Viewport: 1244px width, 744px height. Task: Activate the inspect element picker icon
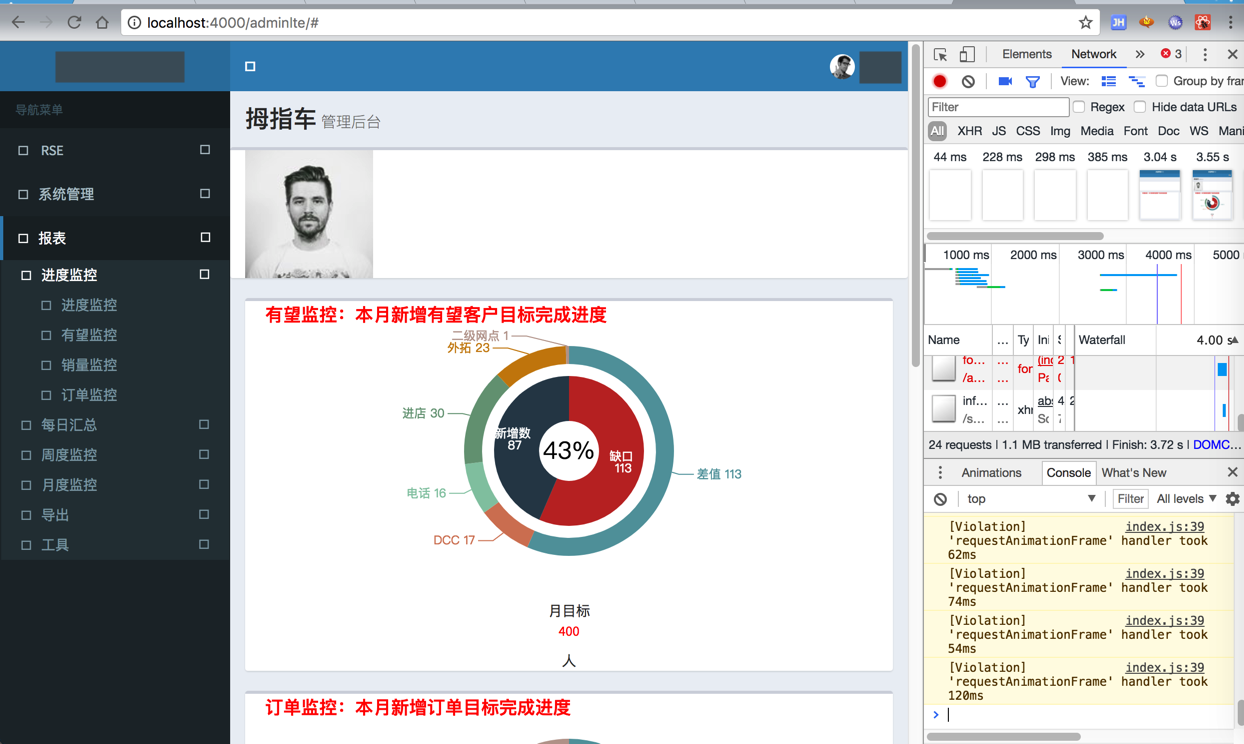(x=940, y=54)
